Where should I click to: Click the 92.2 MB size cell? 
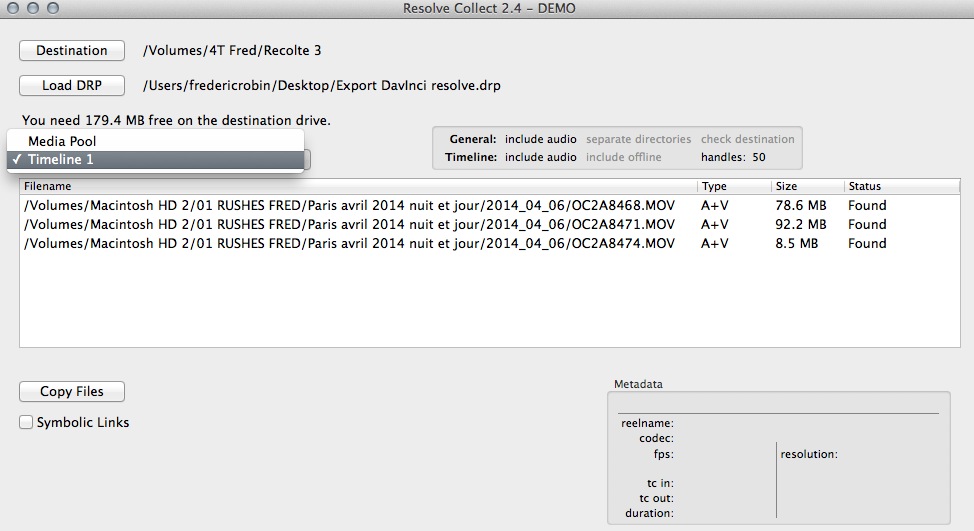[x=801, y=224]
